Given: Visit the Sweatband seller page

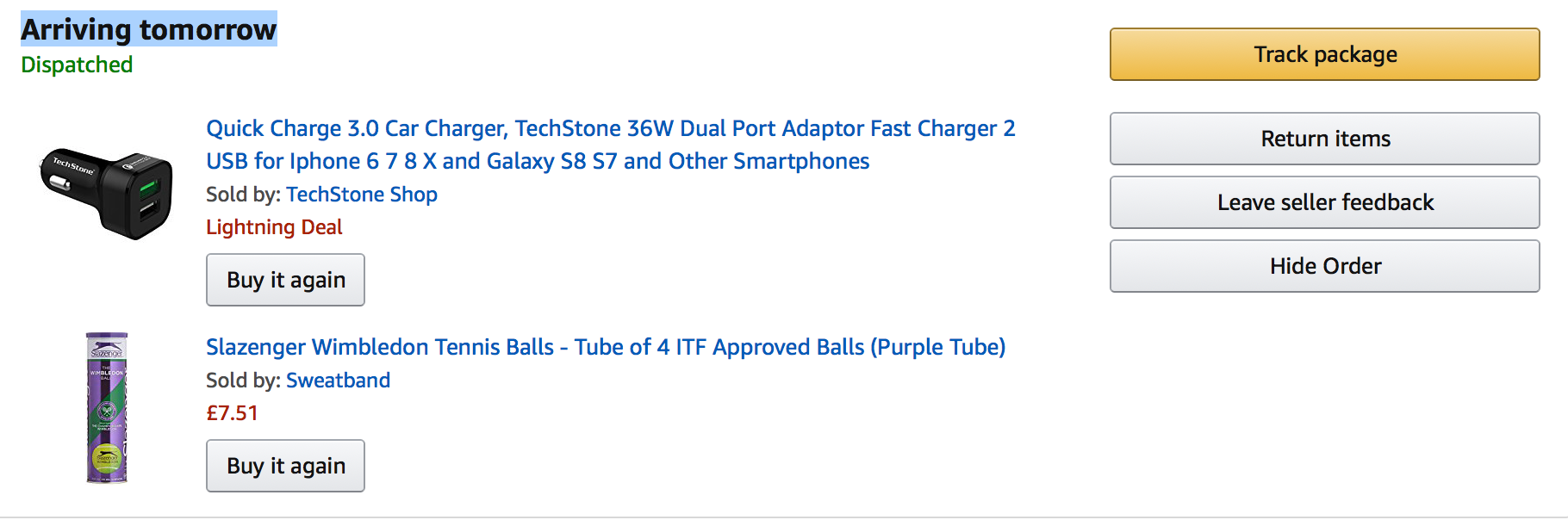Looking at the screenshot, I should [338, 381].
